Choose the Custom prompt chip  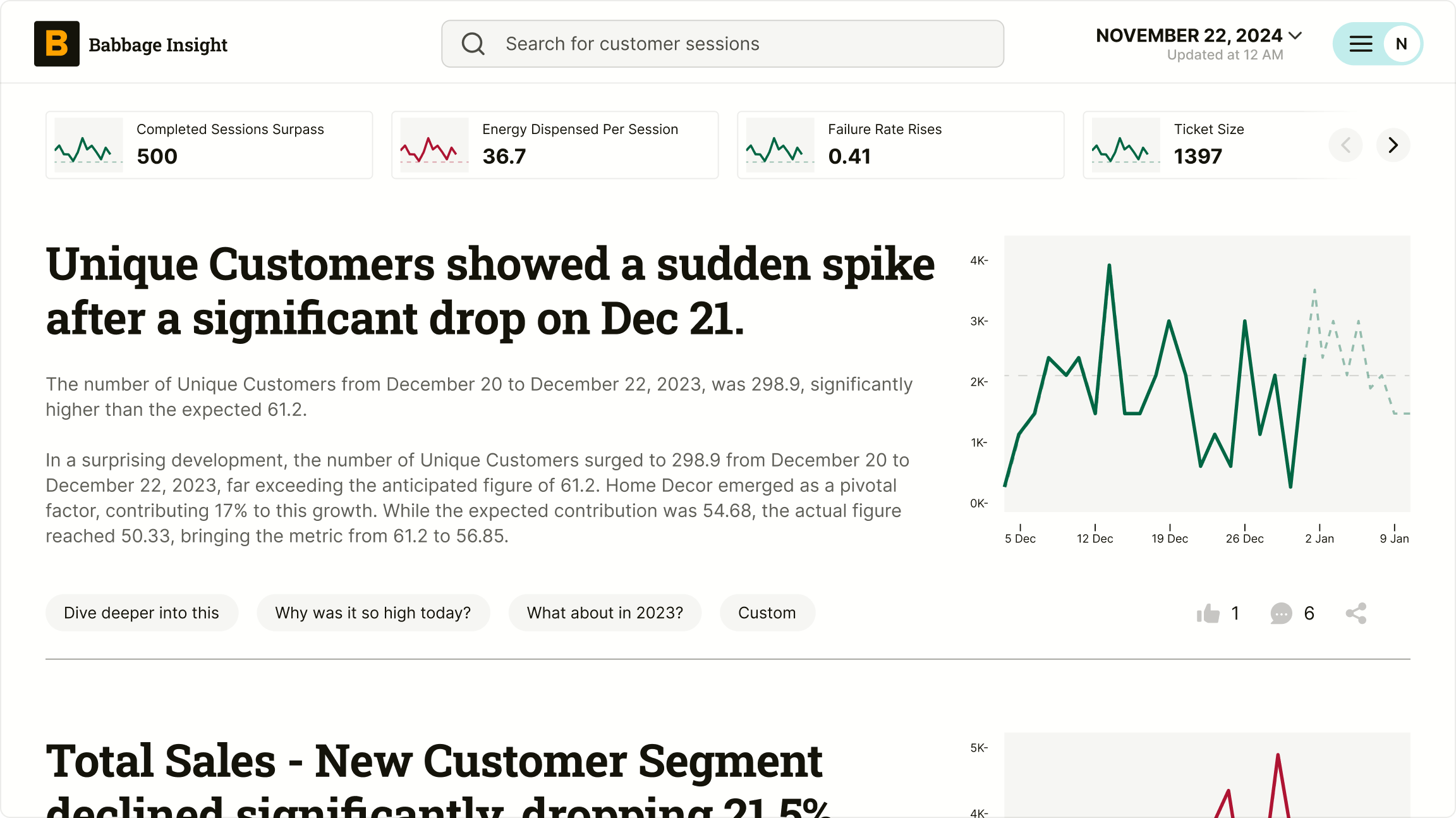[x=767, y=613]
